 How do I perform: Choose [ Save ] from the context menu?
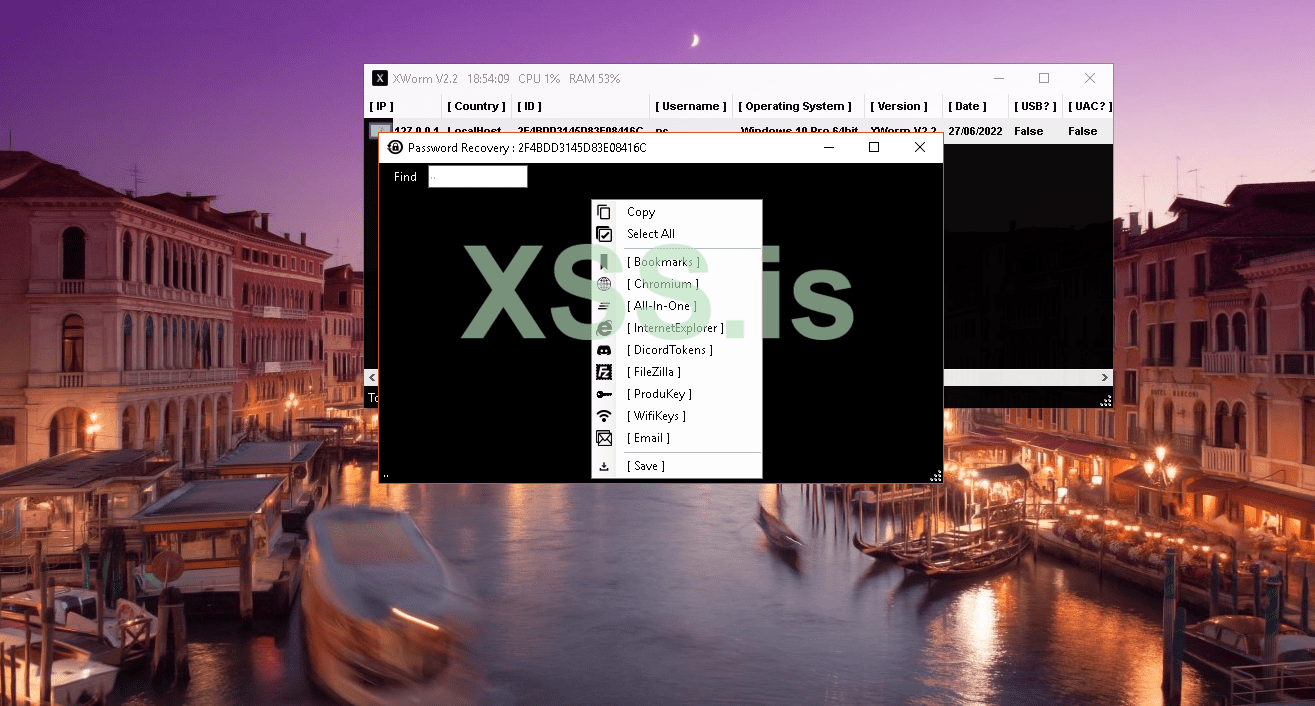point(646,466)
